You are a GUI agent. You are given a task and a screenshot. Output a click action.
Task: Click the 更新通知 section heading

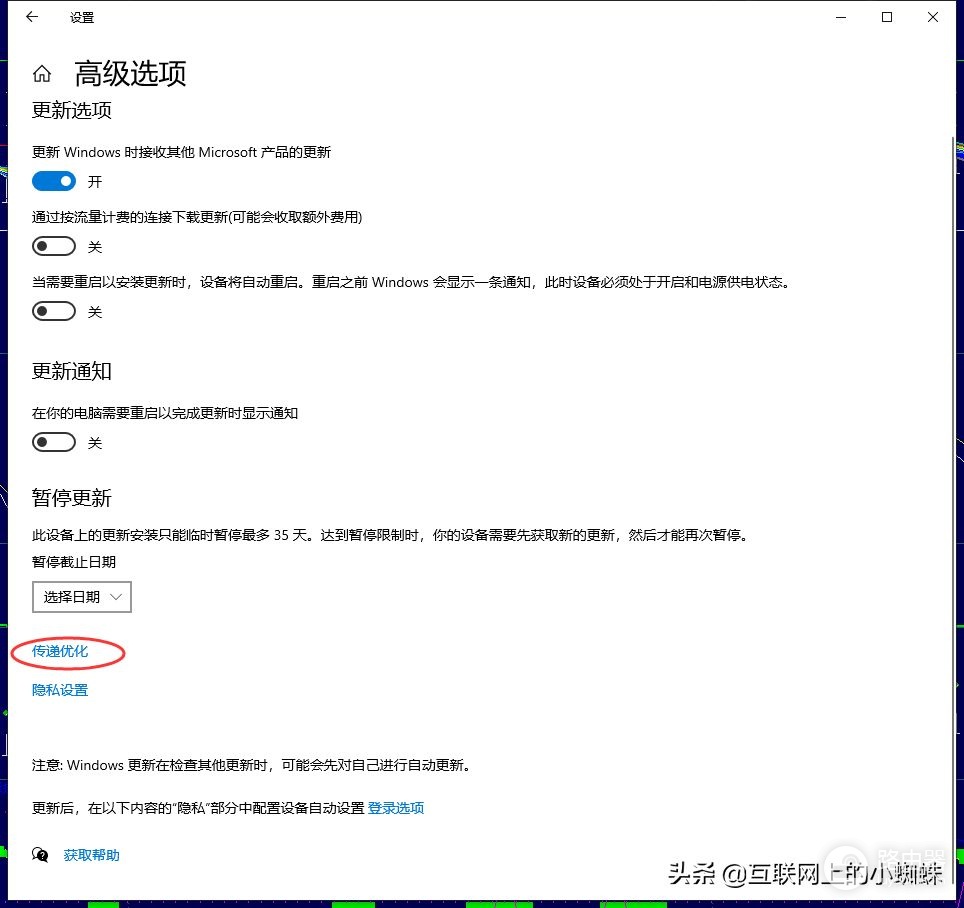[72, 371]
